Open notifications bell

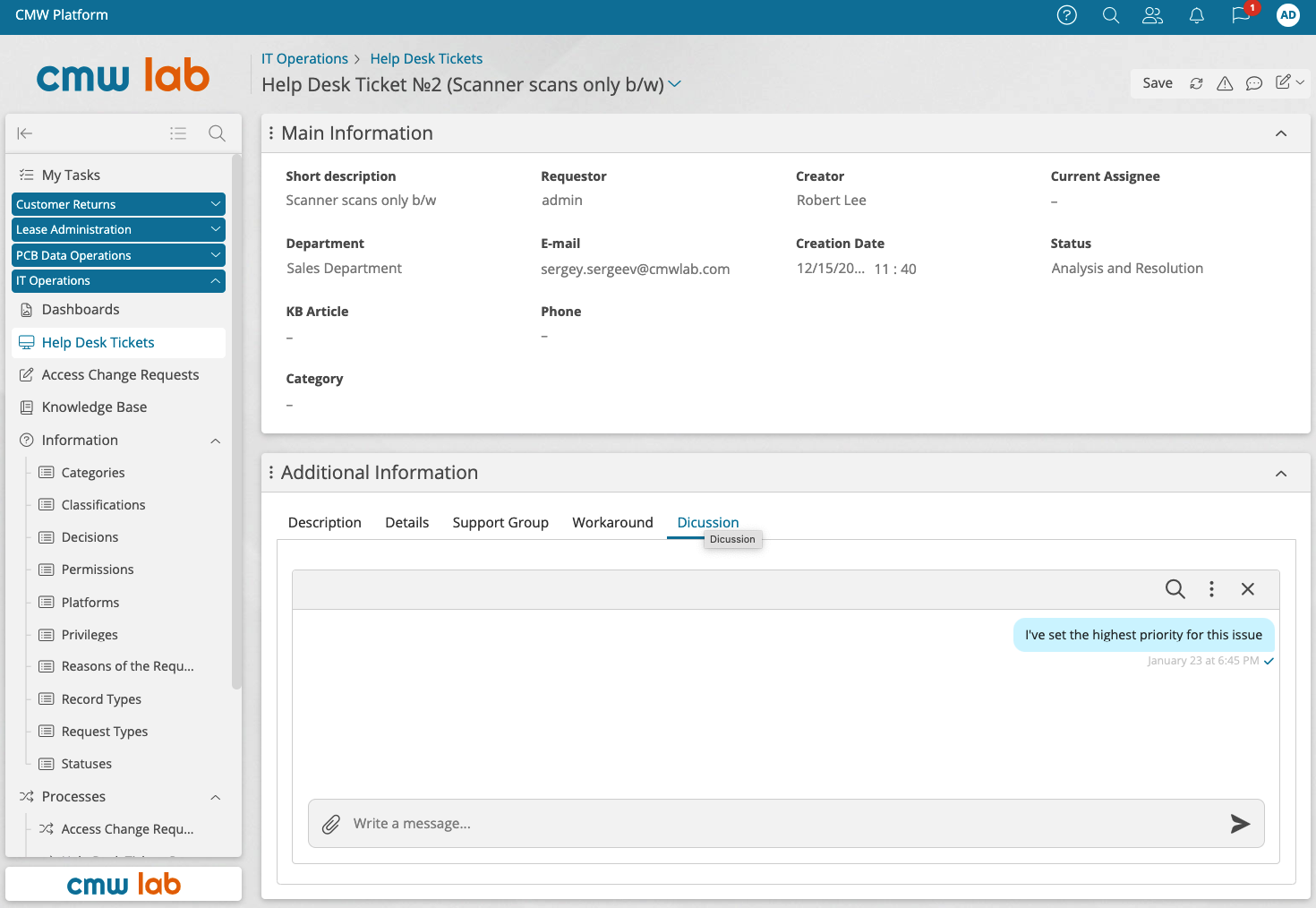pyautogui.click(x=1197, y=15)
